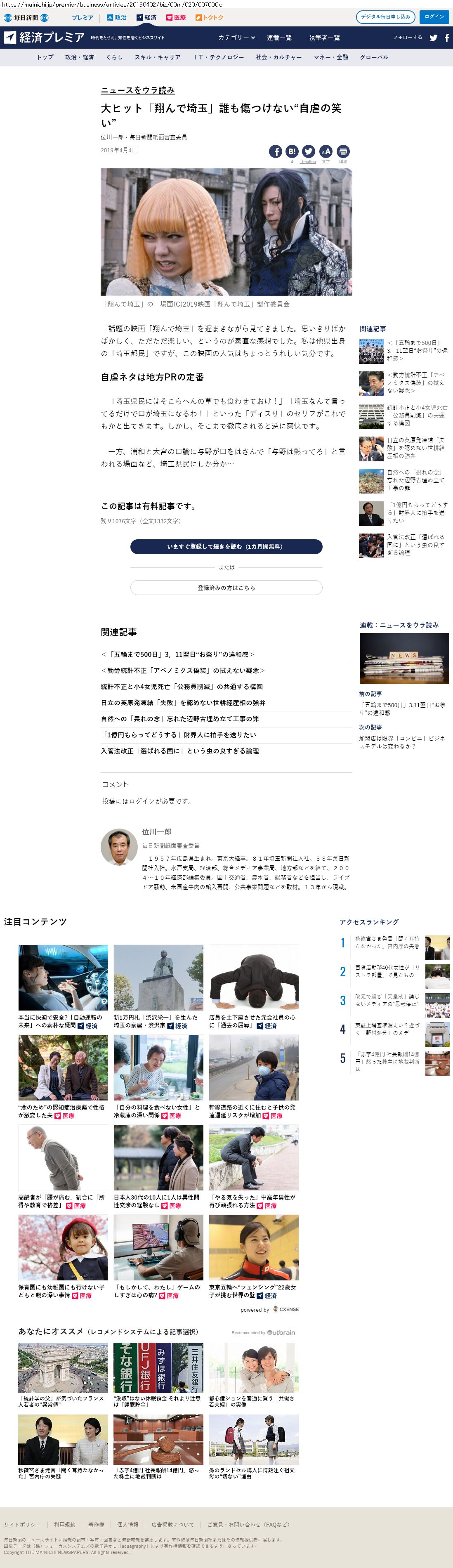This screenshot has height=1568, width=453.
Task: Open related list item 勤労統計不正「アベノミクス偽装」
Action: [183, 670]
